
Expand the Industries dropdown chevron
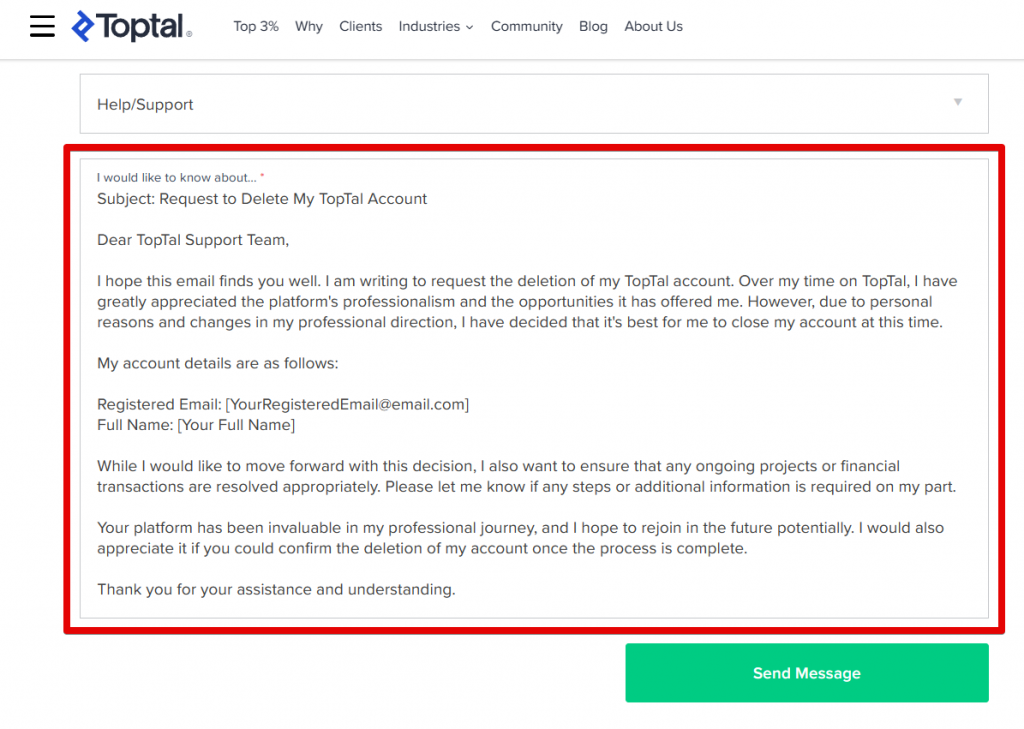click(471, 27)
